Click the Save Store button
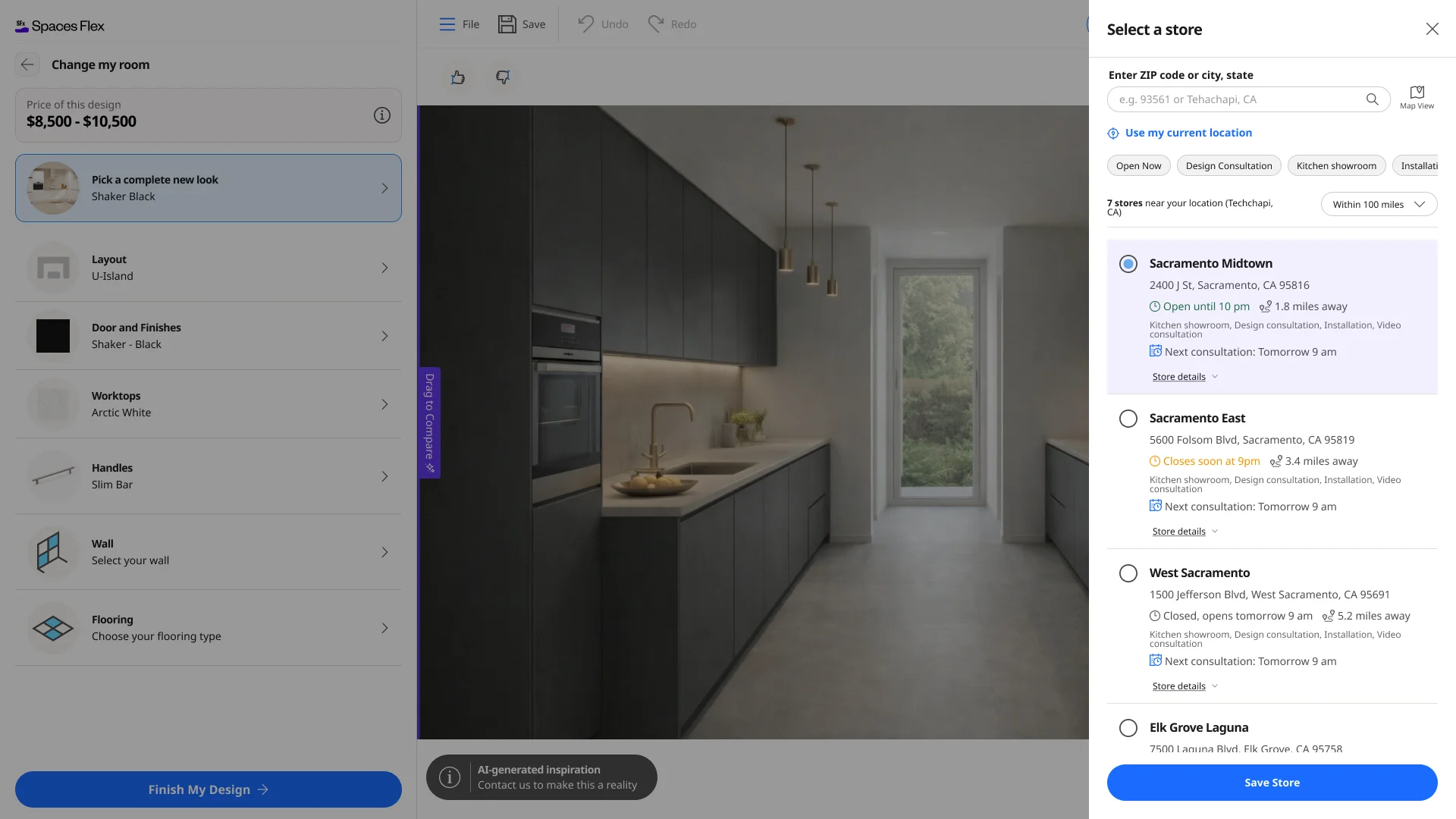Image resolution: width=1456 pixels, height=819 pixels. pos(1272,783)
